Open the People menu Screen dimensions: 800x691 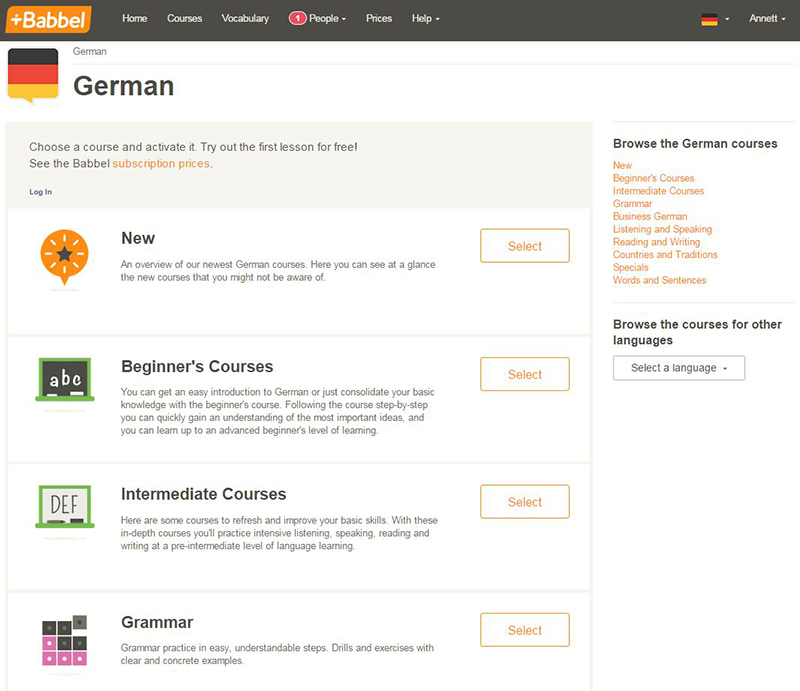coord(328,18)
